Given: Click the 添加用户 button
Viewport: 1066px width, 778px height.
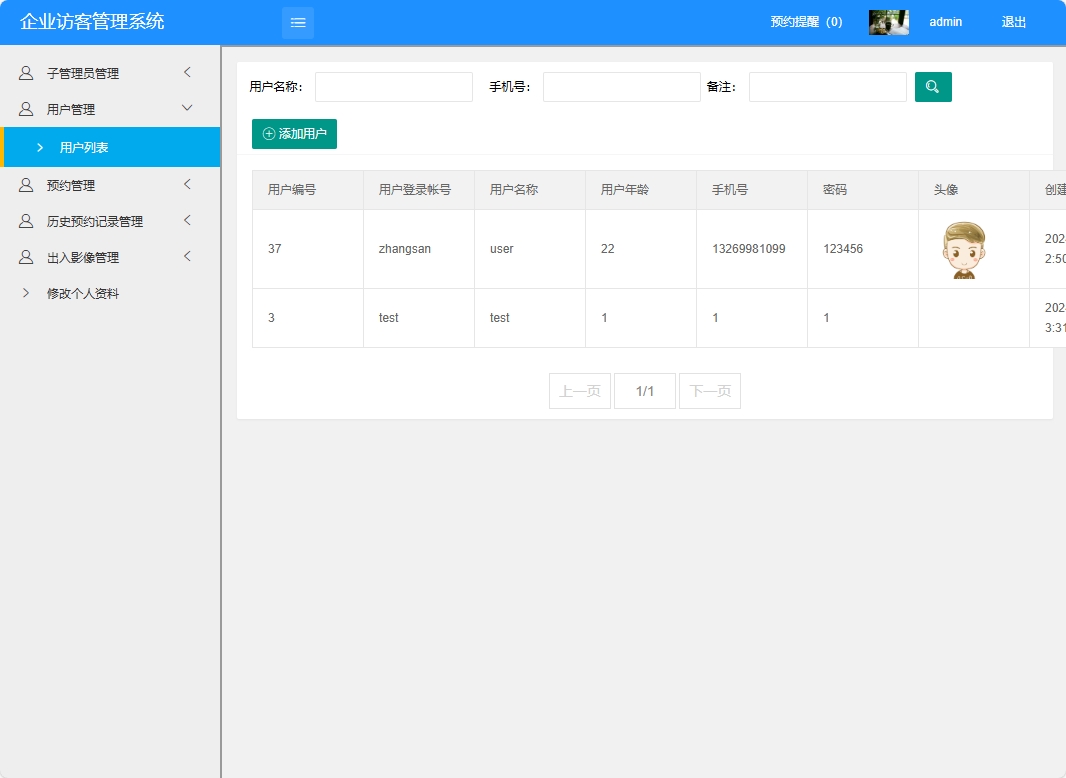Looking at the screenshot, I should click(294, 133).
